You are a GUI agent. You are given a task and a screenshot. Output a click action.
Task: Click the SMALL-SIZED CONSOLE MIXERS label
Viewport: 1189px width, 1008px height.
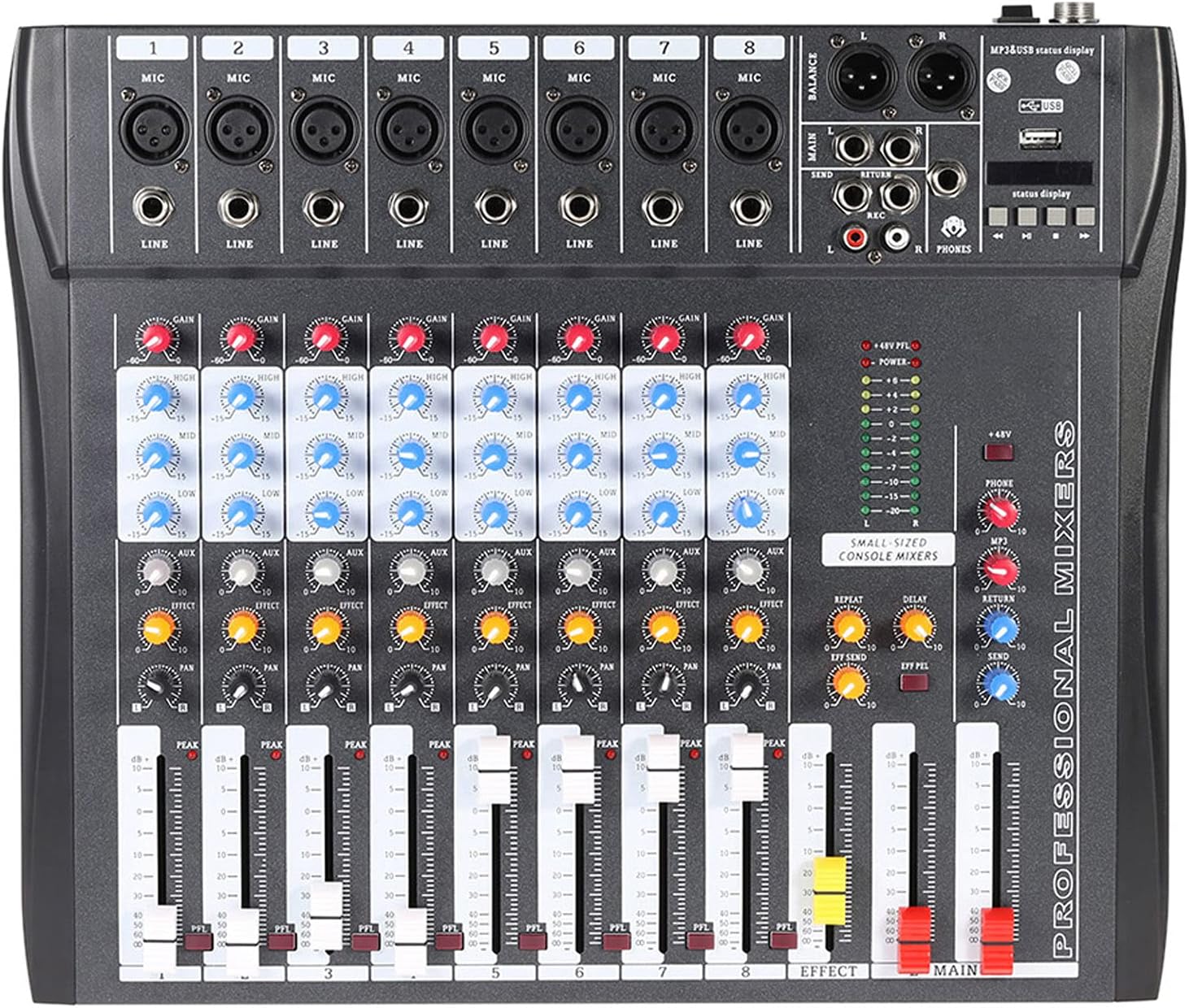887,550
